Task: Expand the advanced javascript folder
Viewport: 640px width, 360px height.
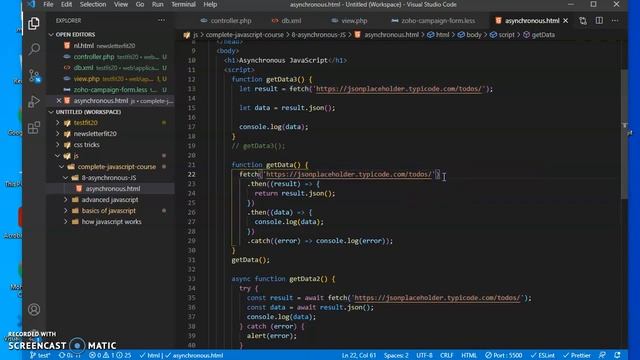Action: click(110, 200)
